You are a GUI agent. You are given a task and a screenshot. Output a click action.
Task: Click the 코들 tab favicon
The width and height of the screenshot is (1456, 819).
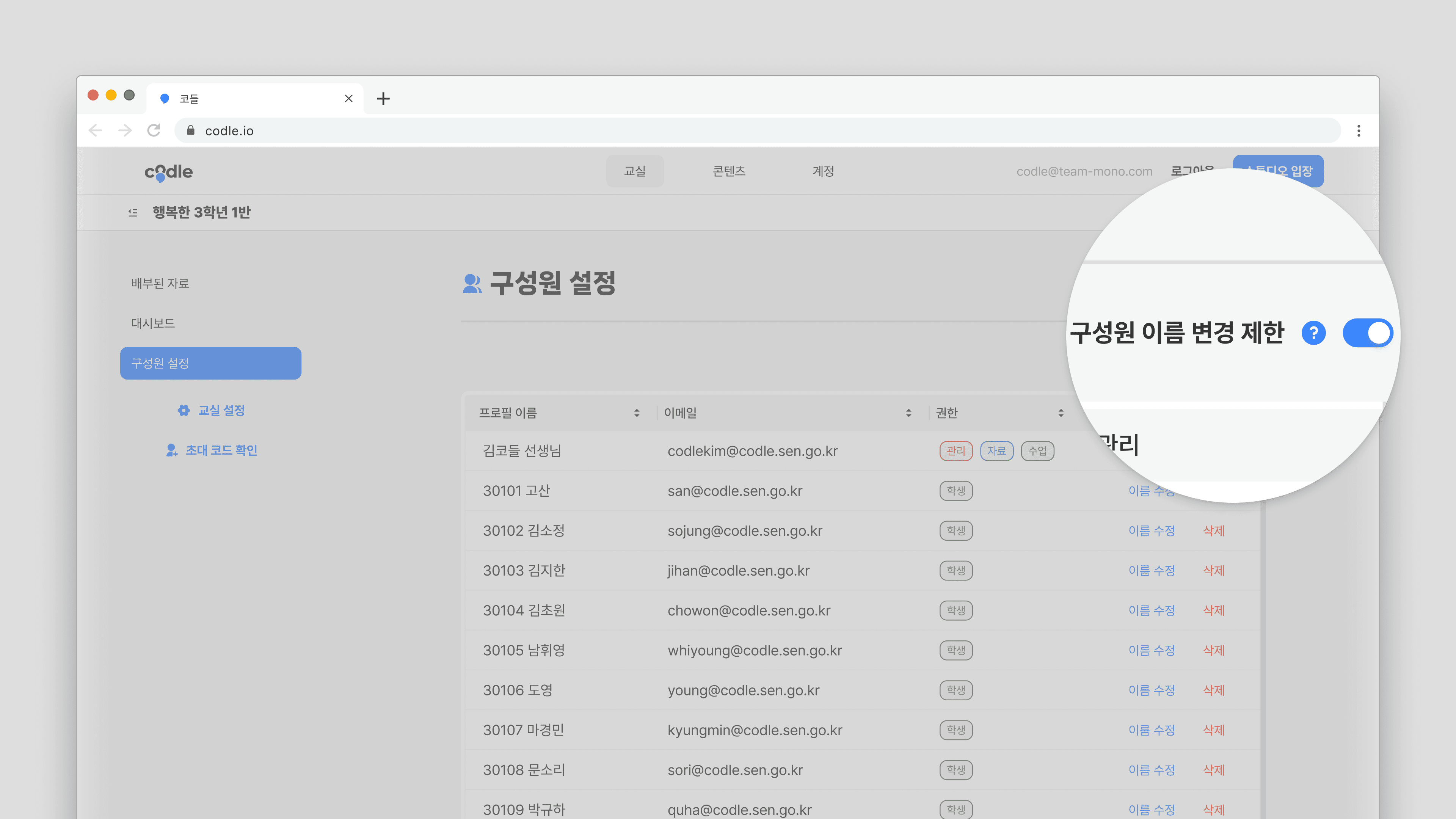(x=165, y=98)
